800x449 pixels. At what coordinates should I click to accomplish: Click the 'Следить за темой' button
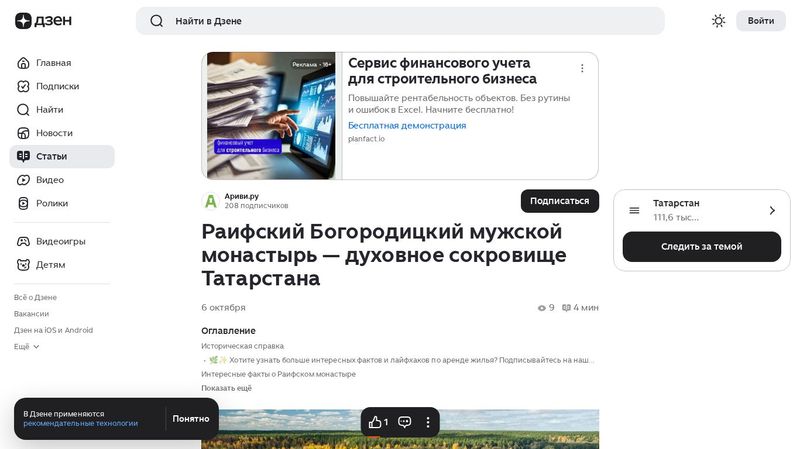click(701, 247)
